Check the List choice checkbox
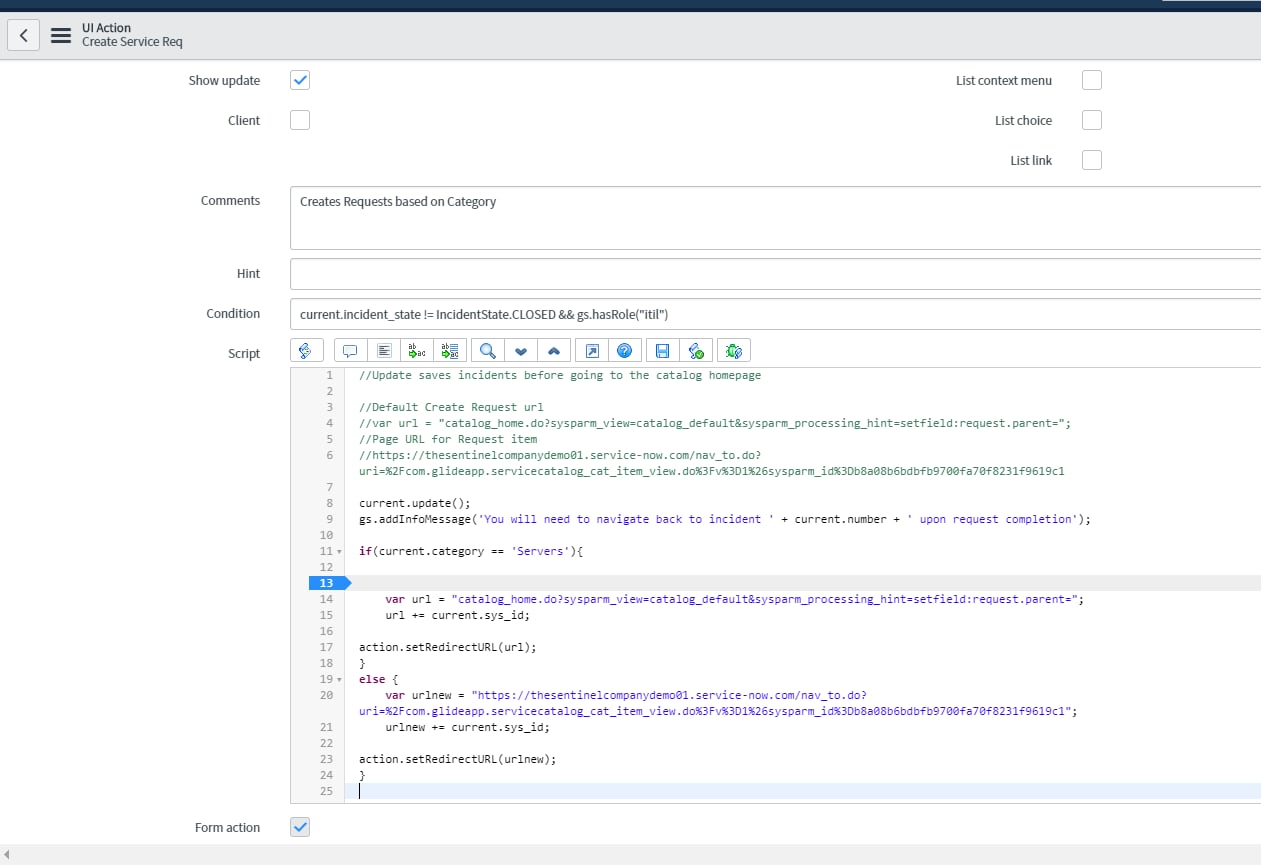 (1092, 120)
